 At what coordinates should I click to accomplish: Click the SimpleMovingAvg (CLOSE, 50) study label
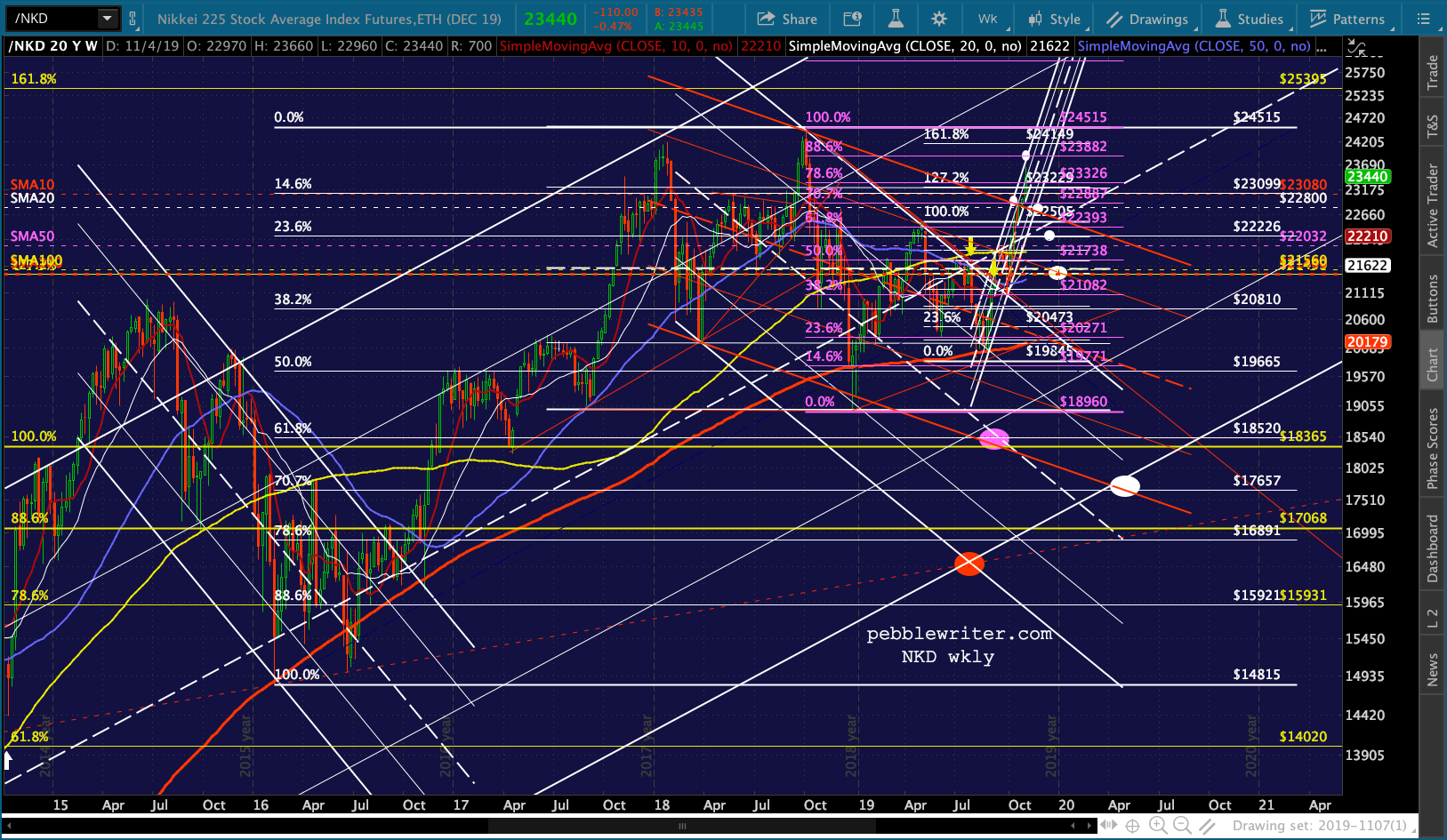[1194, 45]
